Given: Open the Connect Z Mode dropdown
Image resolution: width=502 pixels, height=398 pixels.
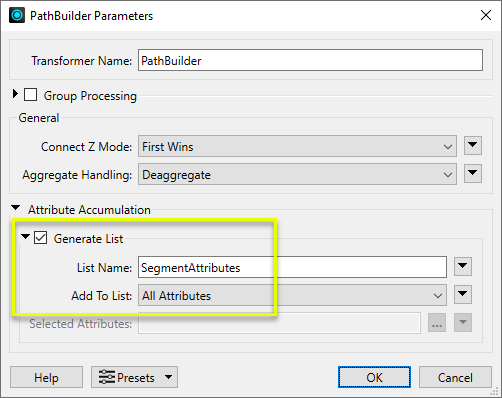Looking at the screenshot, I should tap(297, 146).
